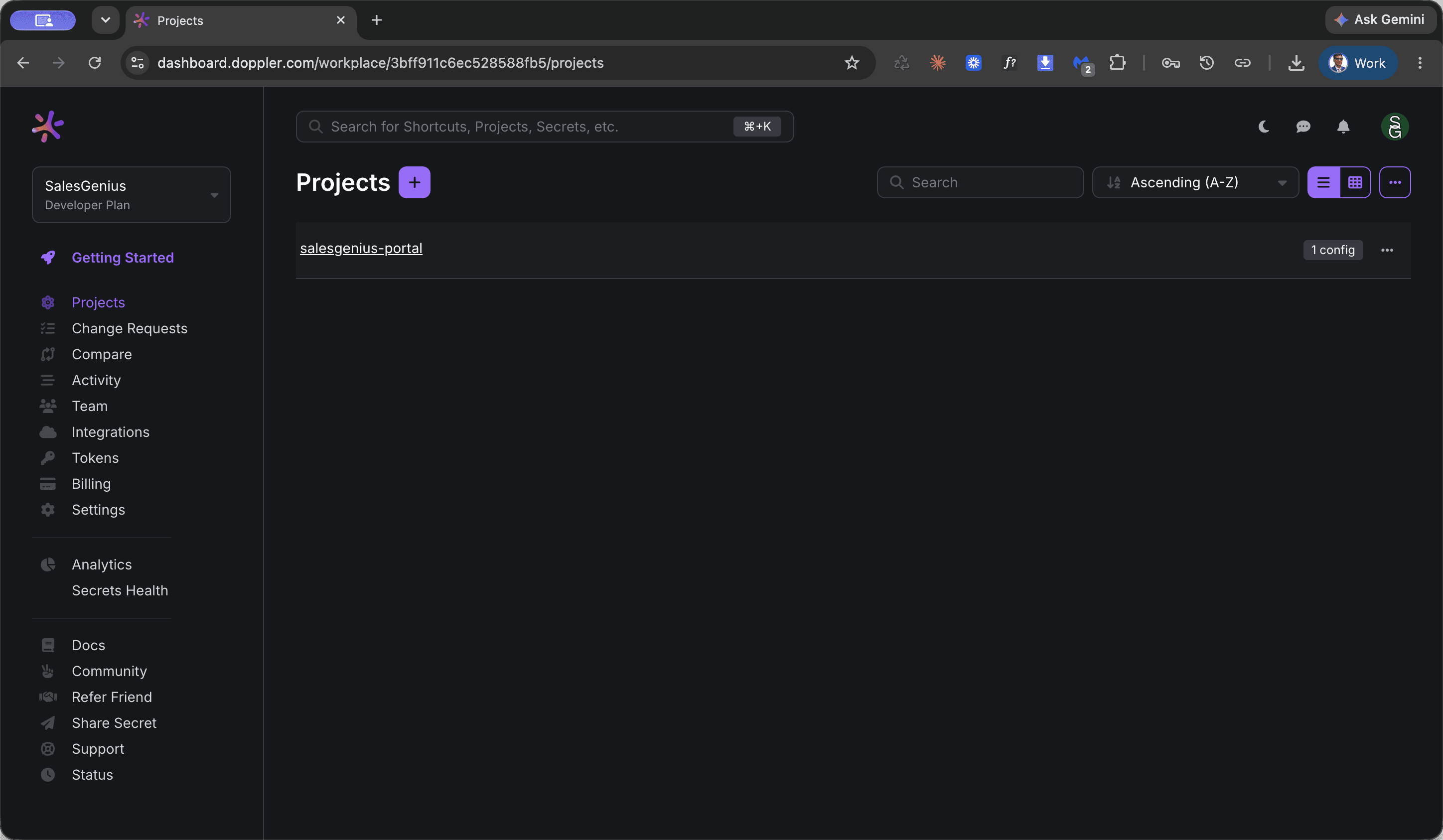The height and width of the screenshot is (840, 1443).
Task: Click the 1 config badge
Action: [x=1333, y=250]
